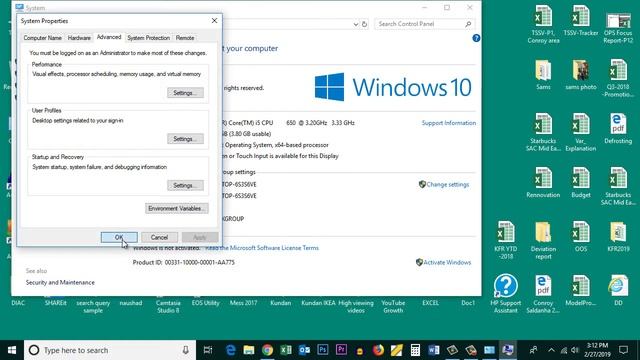The image size is (640, 360).
Task: Open User Profiles Settings button
Action: point(185,139)
